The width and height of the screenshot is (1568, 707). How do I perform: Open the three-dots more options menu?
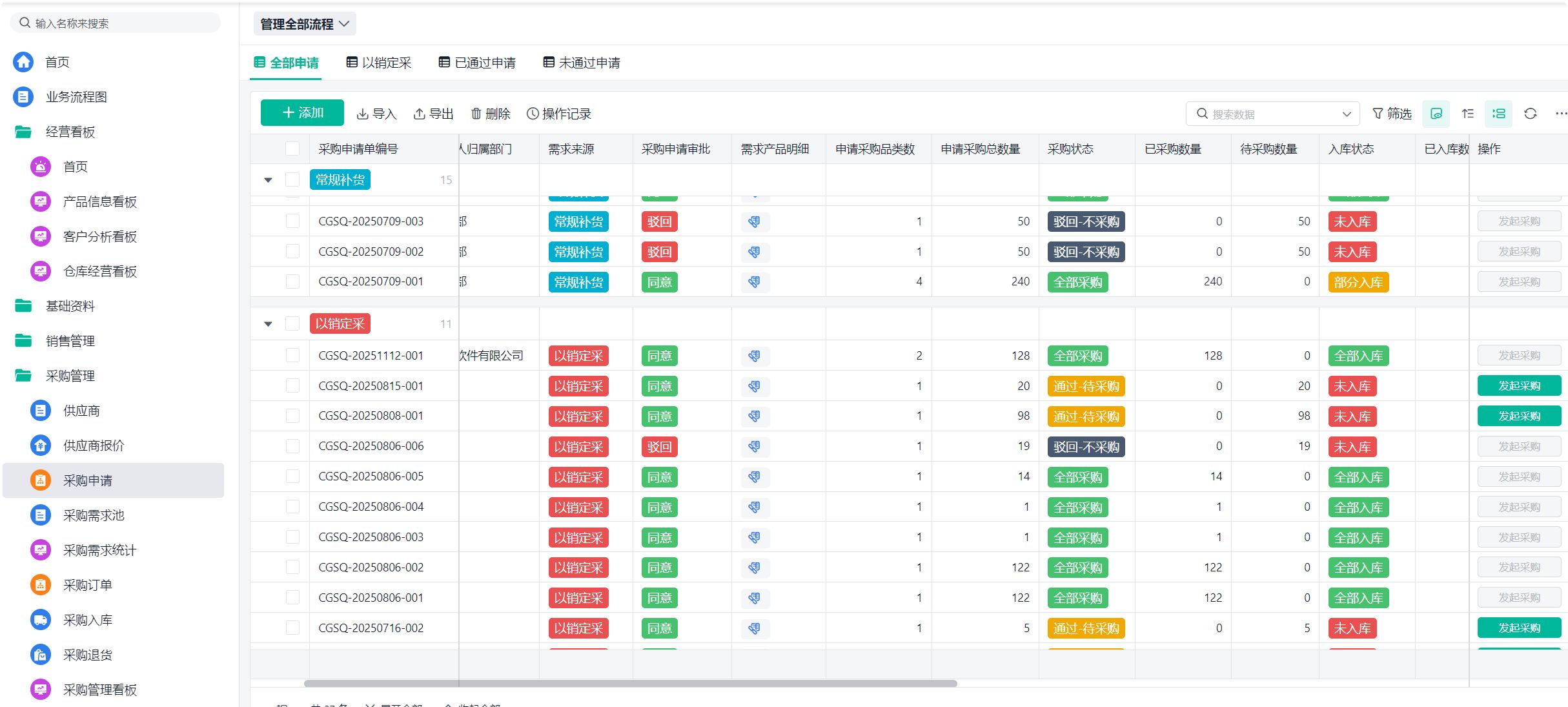[x=1561, y=114]
